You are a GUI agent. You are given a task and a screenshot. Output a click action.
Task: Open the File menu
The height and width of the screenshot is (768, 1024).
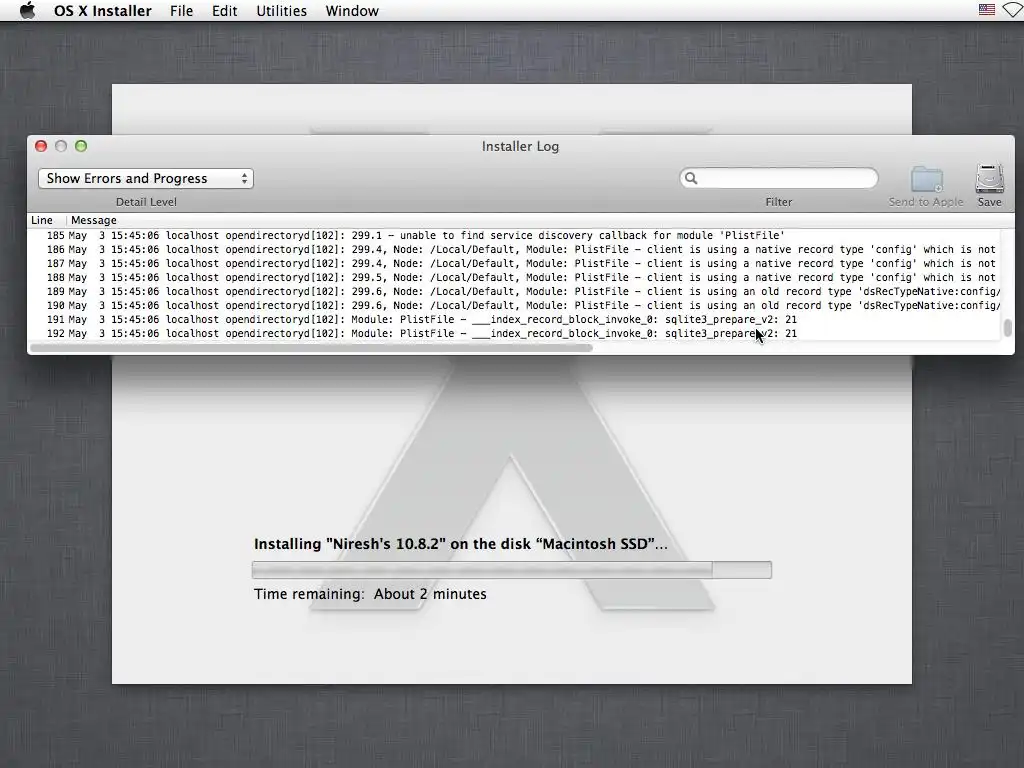point(182,11)
